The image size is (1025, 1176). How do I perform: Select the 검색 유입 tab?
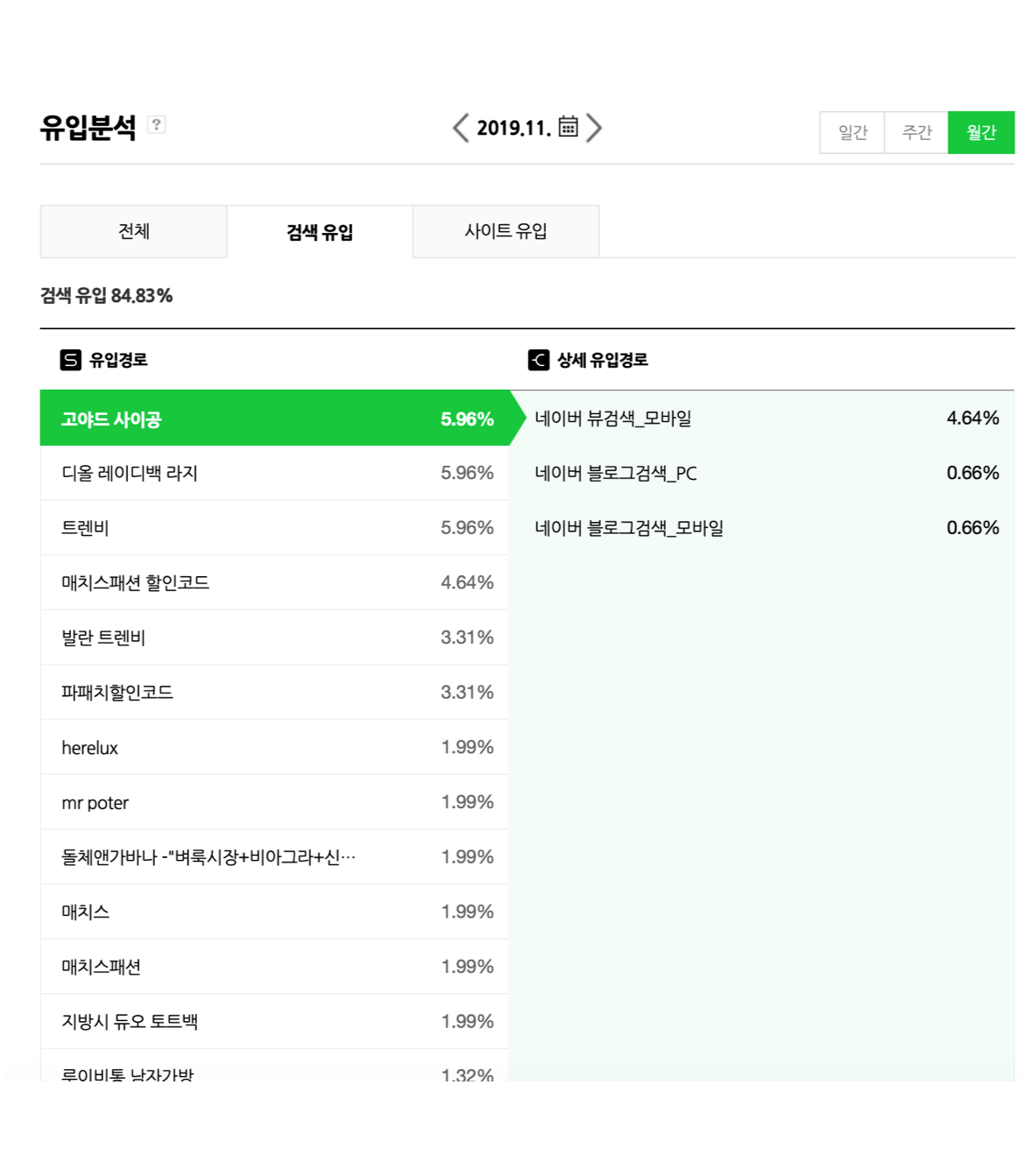coord(320,232)
